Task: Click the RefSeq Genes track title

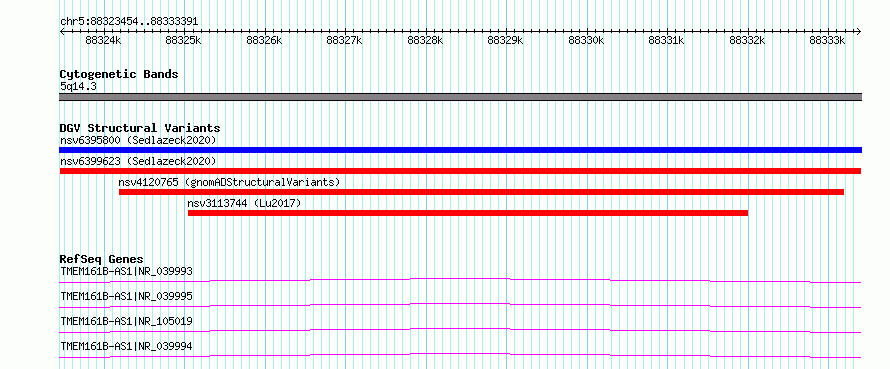Action: (101, 259)
